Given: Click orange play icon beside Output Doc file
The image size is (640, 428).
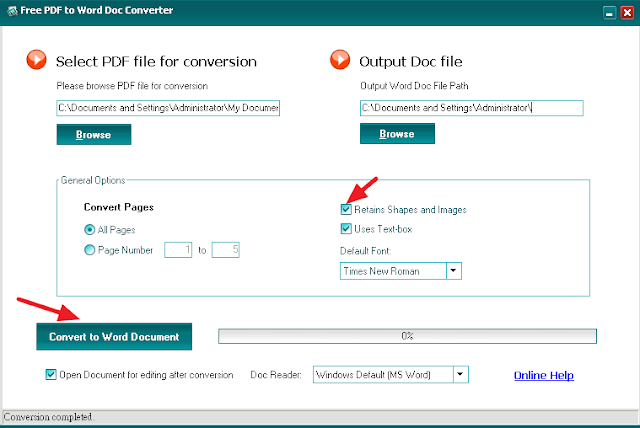Looking at the screenshot, I should (x=340, y=60).
